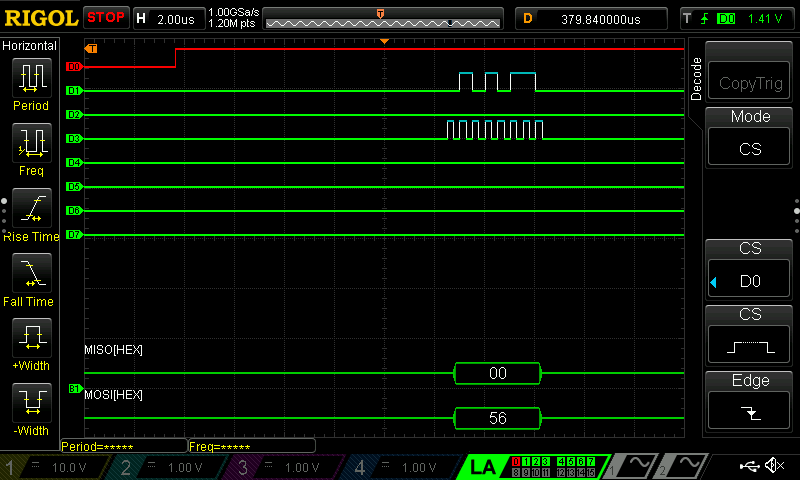Image resolution: width=800 pixels, height=480 pixels.
Task: Open the Horizontal measurement menu header
Action: 31,46
